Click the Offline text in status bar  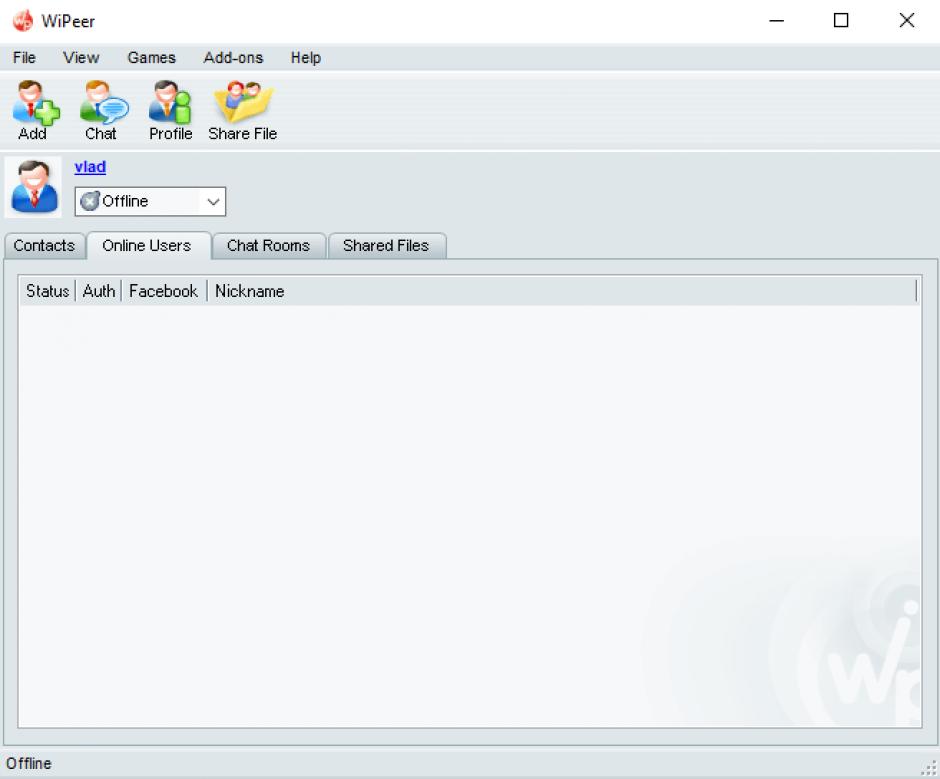click(29, 763)
